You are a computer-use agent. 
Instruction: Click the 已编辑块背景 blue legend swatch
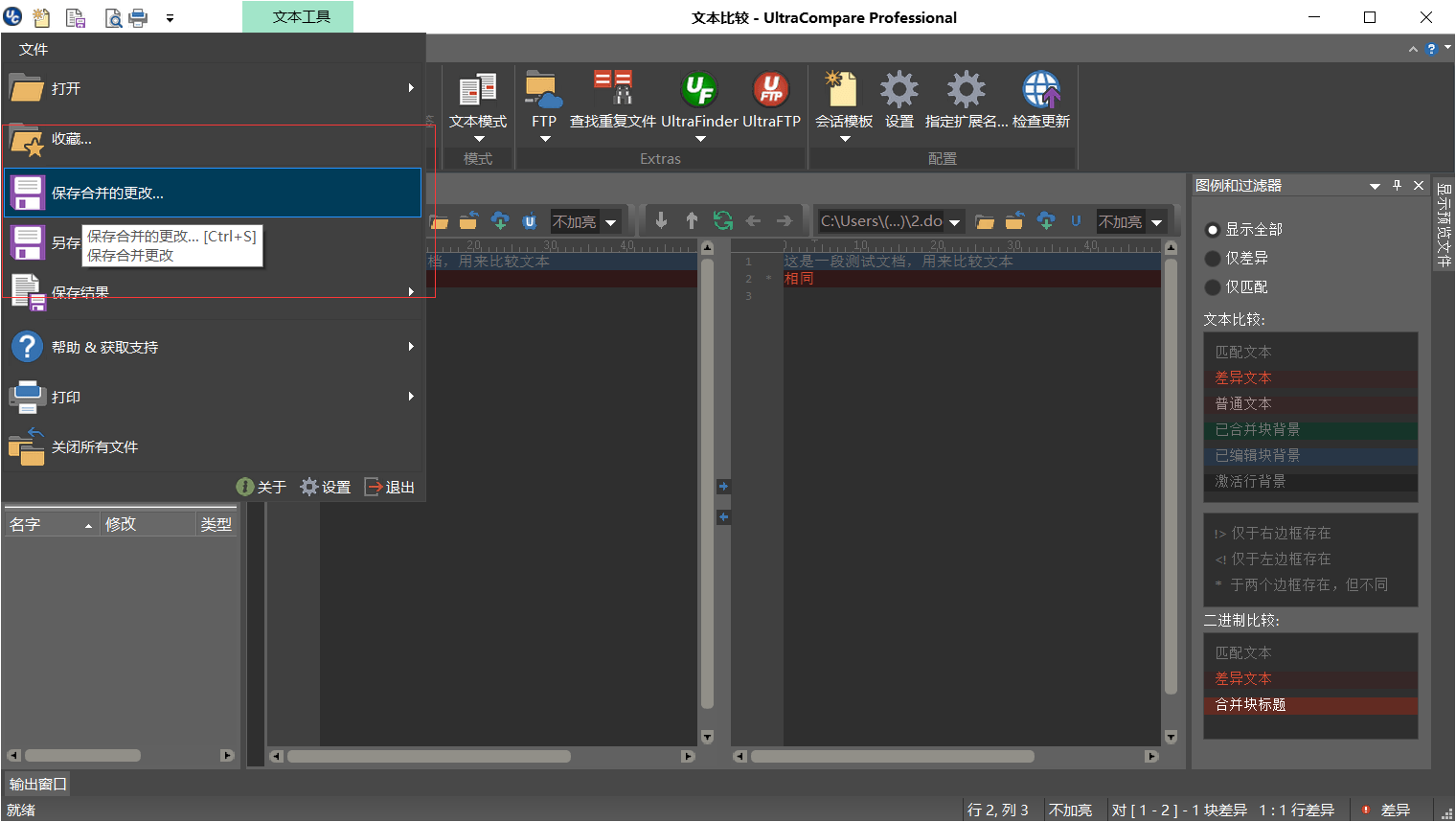point(1310,456)
